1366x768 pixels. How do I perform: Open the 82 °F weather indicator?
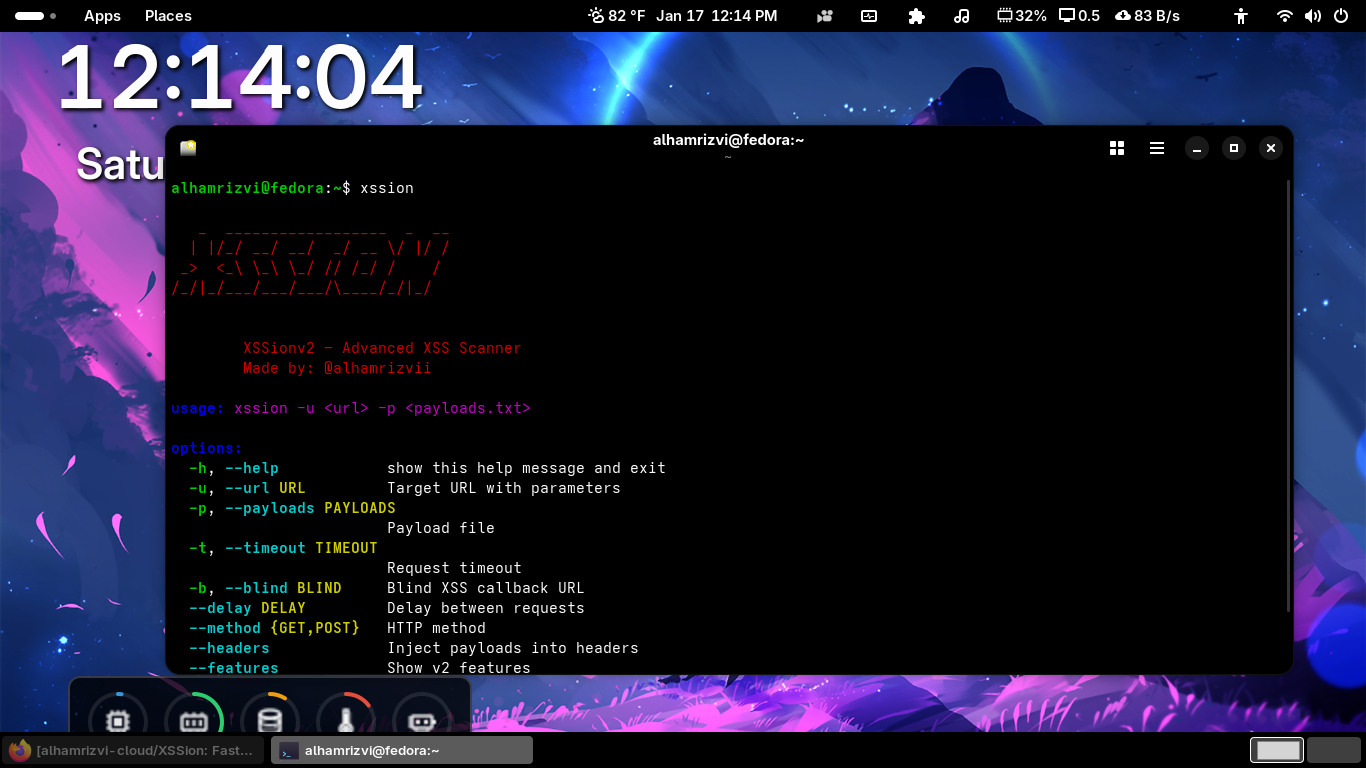click(x=617, y=16)
